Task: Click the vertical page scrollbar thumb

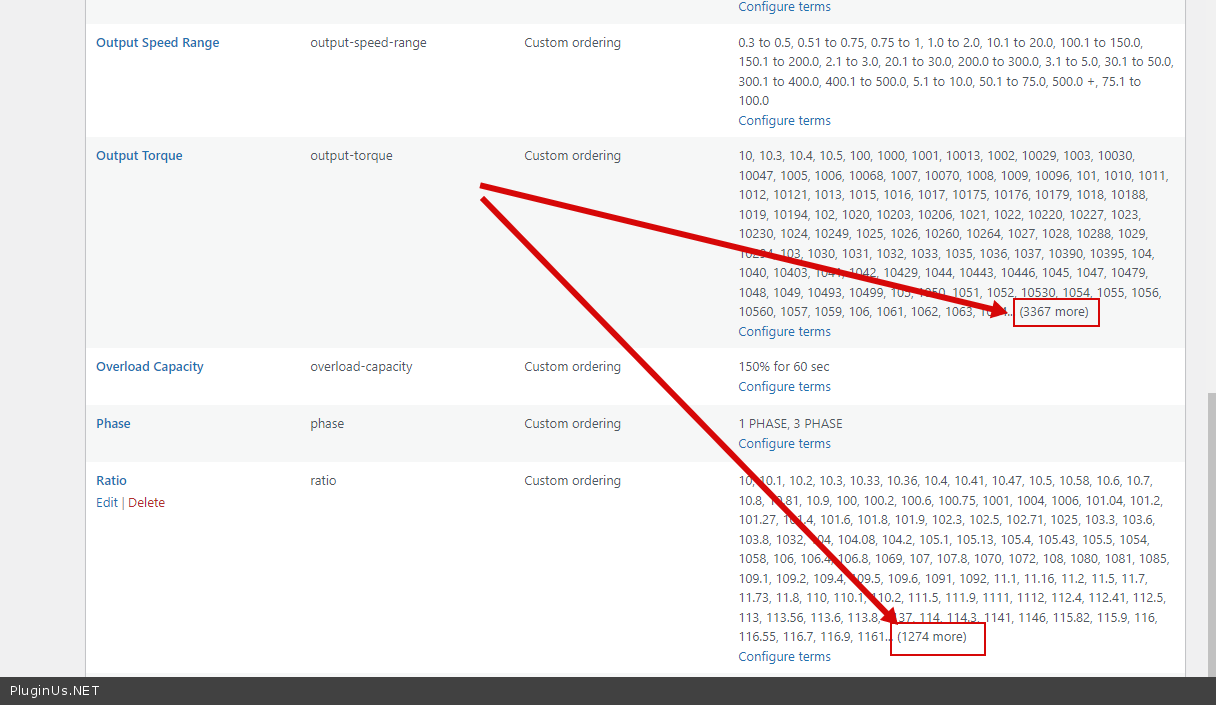Action: 1210,530
